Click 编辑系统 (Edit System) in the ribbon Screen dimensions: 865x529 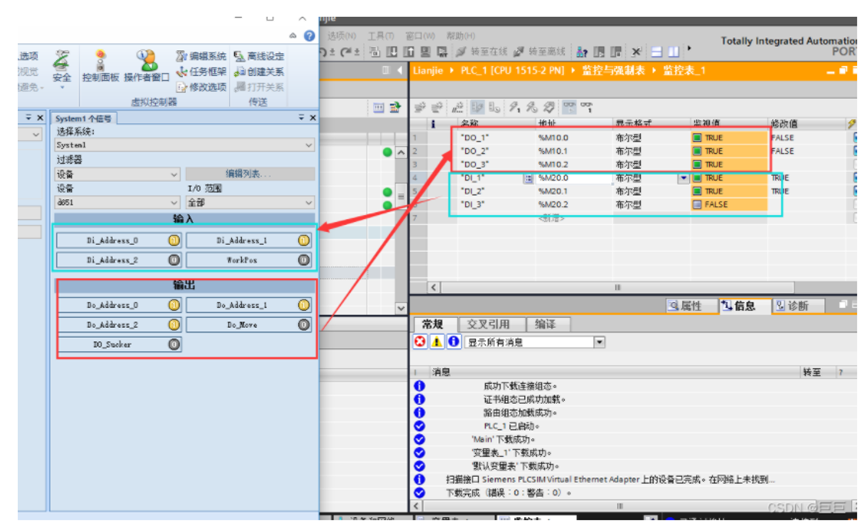tap(201, 56)
